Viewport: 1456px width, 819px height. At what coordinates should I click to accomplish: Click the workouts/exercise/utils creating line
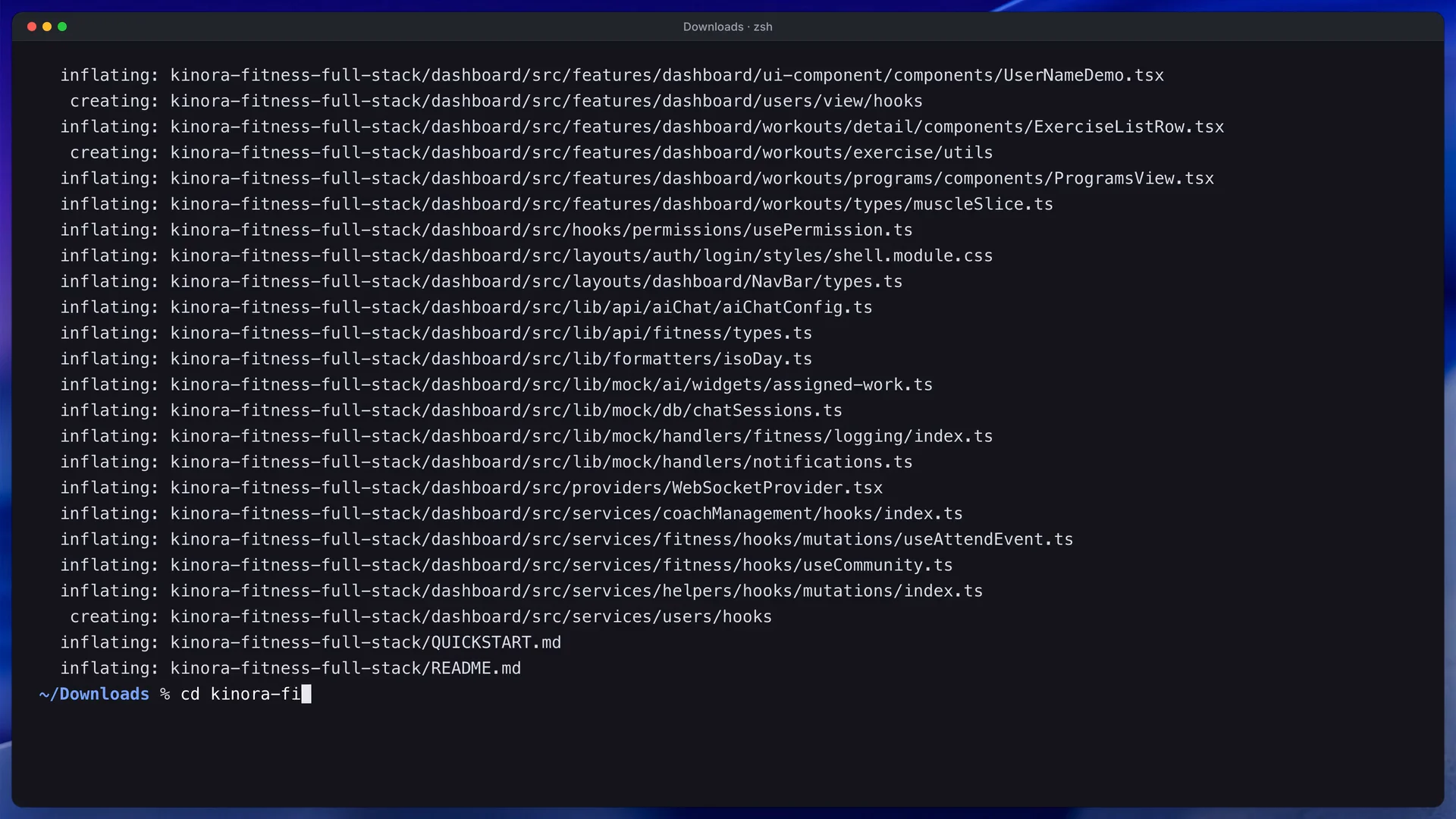coord(531,152)
